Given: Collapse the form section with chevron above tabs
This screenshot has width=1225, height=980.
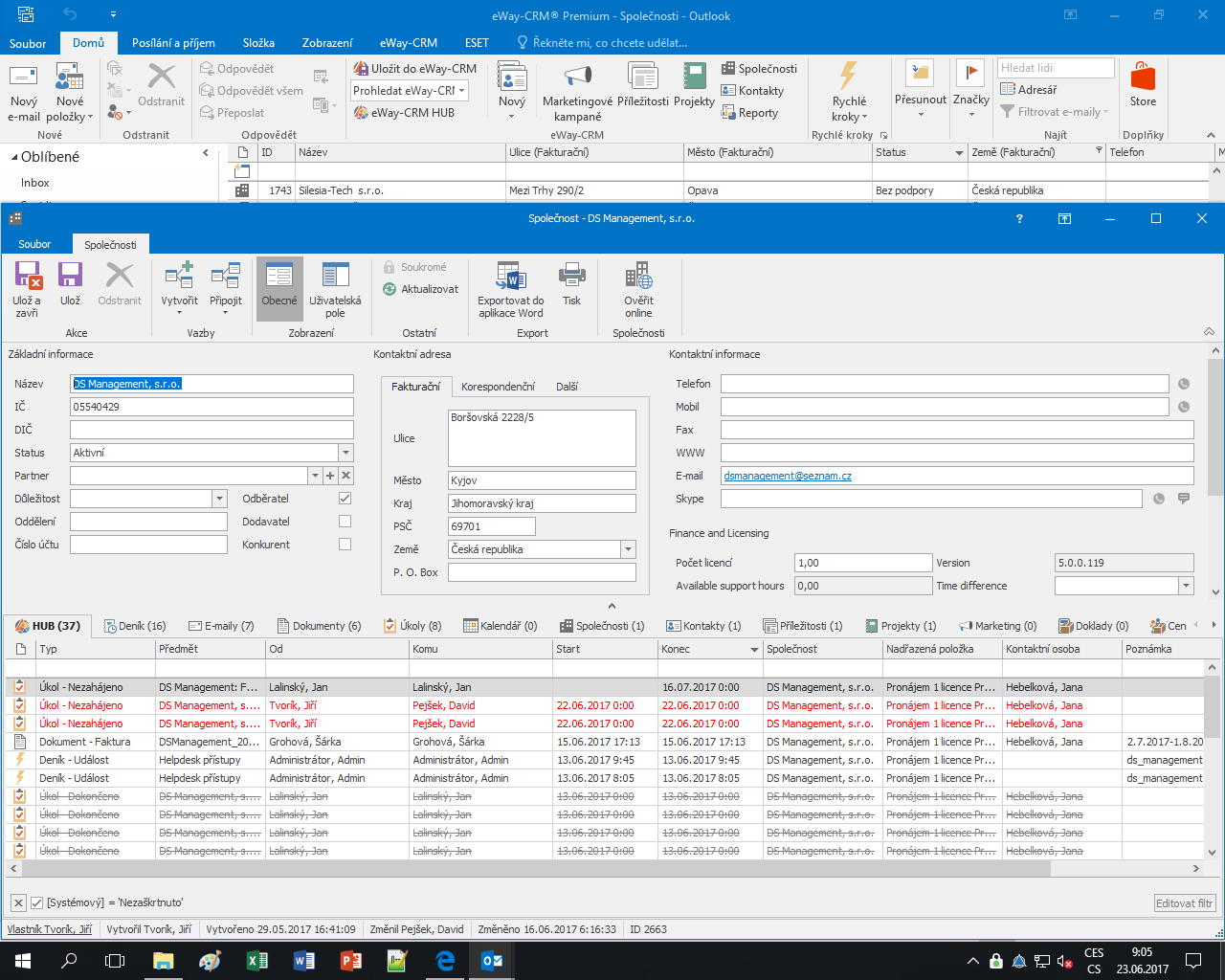Looking at the screenshot, I should click(x=612, y=606).
